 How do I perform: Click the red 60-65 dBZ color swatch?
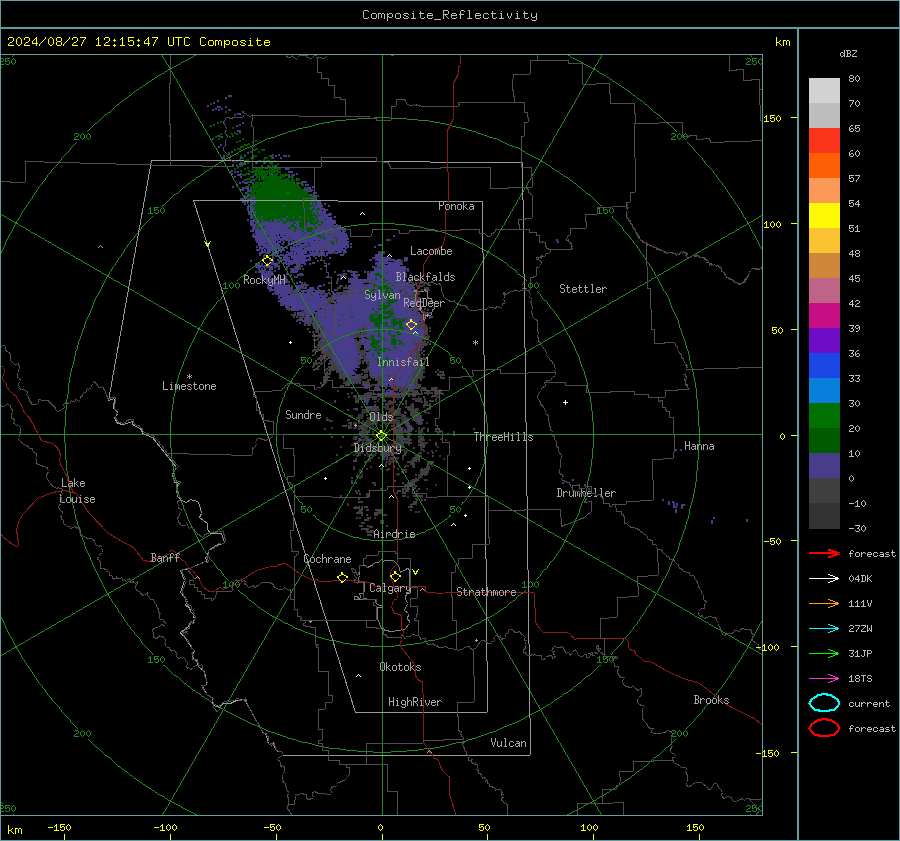coord(824,140)
